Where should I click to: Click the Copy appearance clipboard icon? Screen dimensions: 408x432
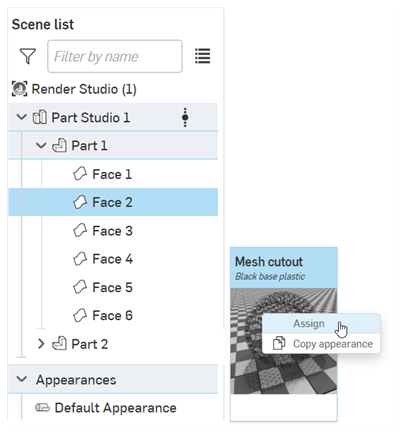pos(279,343)
